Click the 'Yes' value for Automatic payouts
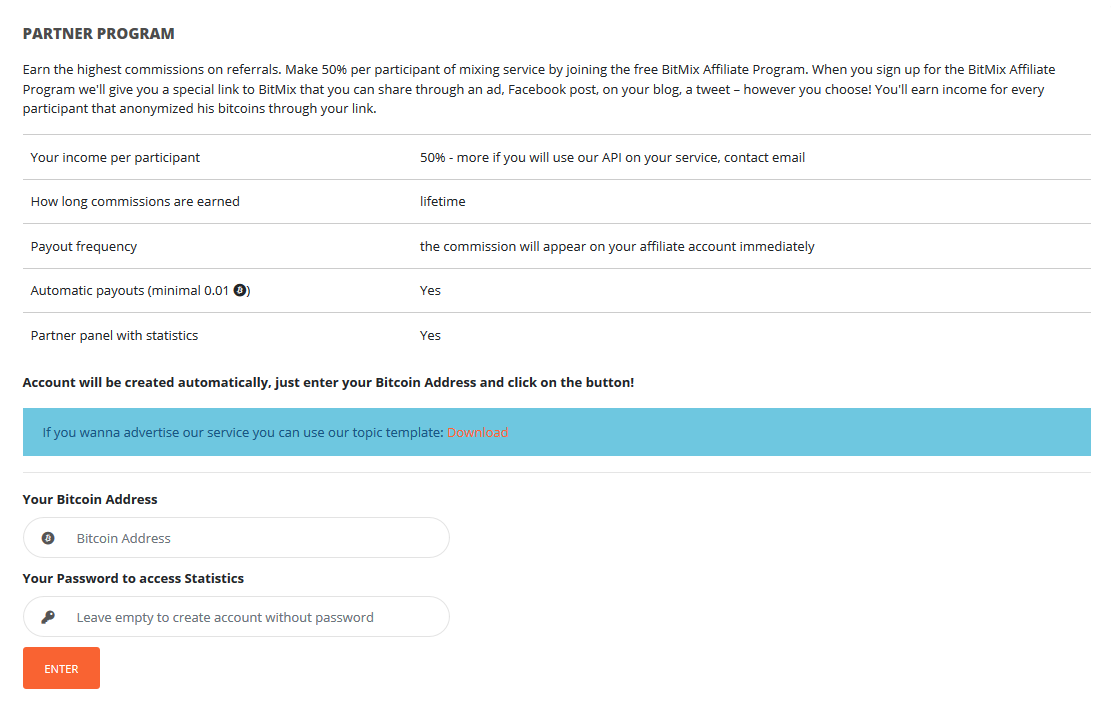 [x=430, y=291]
